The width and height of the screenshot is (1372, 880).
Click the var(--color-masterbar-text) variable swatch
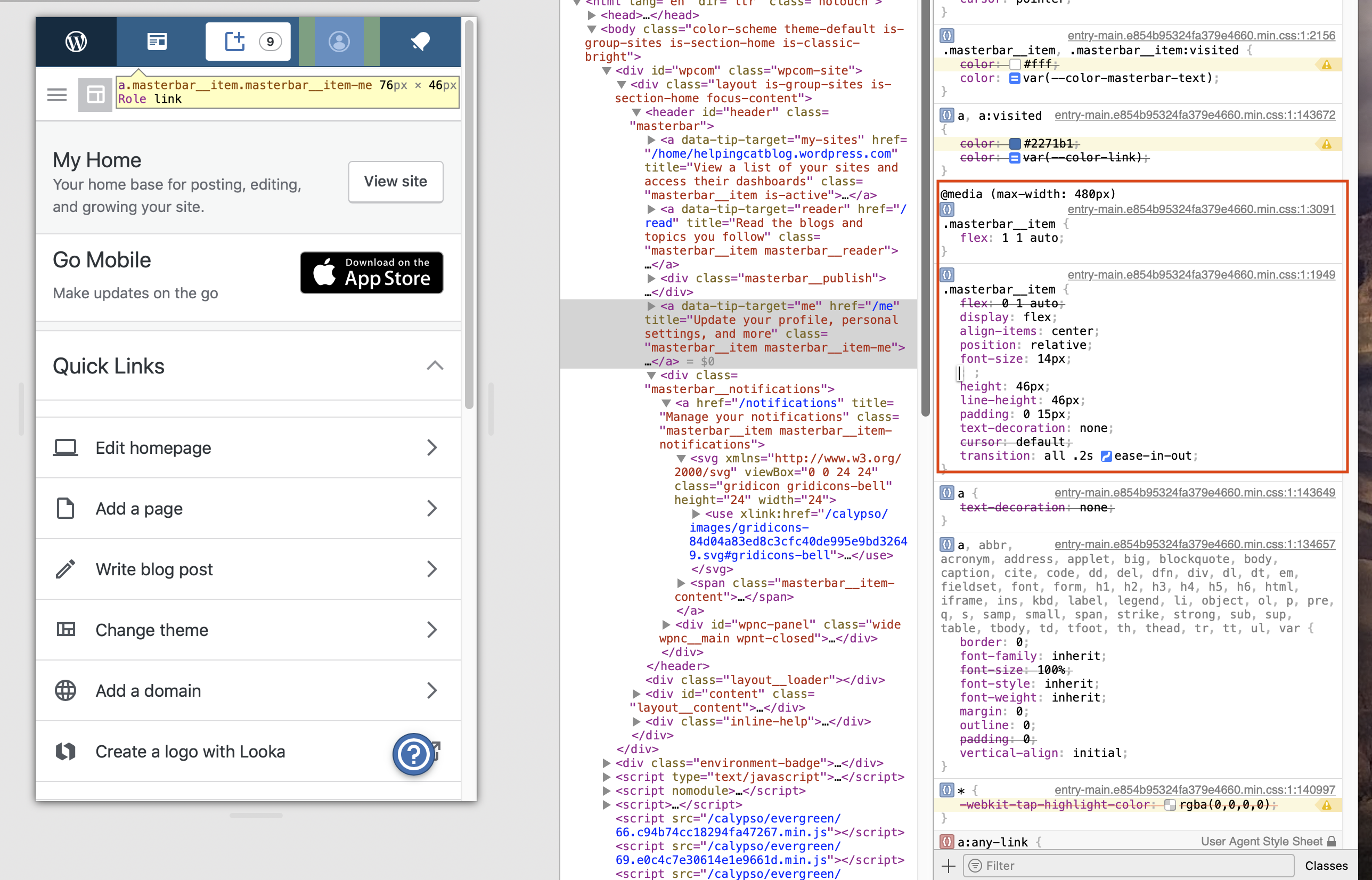(1015, 78)
